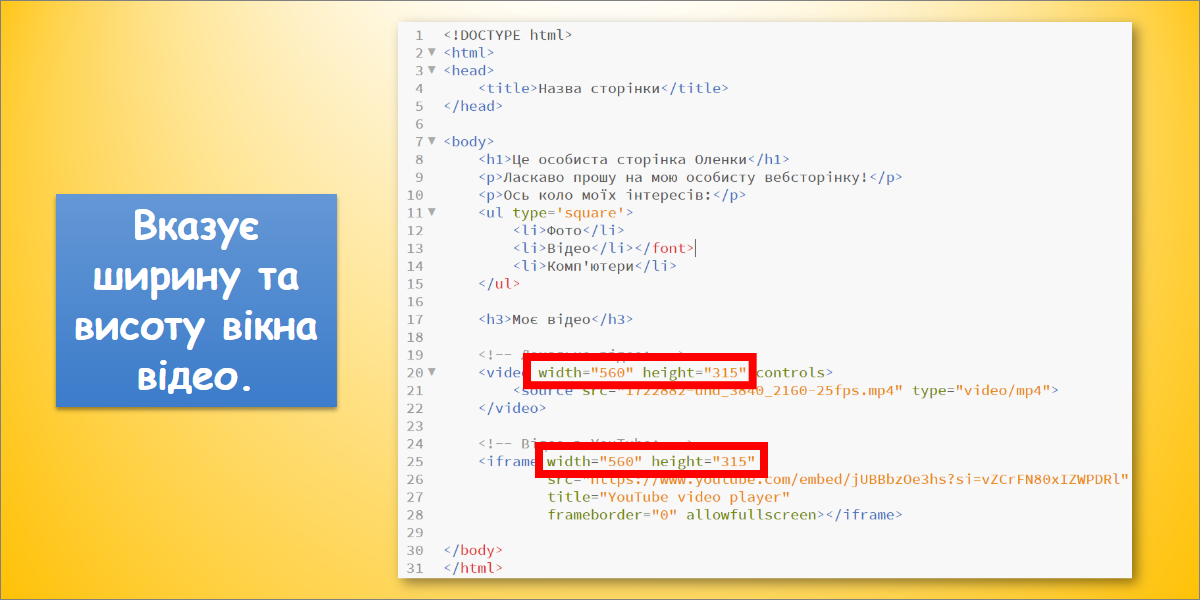
Task: Click the 'Комп'ютери' list item line
Action: click(x=594, y=266)
